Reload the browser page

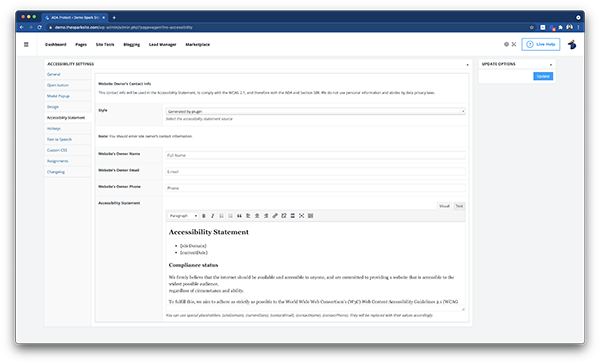tap(39, 27)
